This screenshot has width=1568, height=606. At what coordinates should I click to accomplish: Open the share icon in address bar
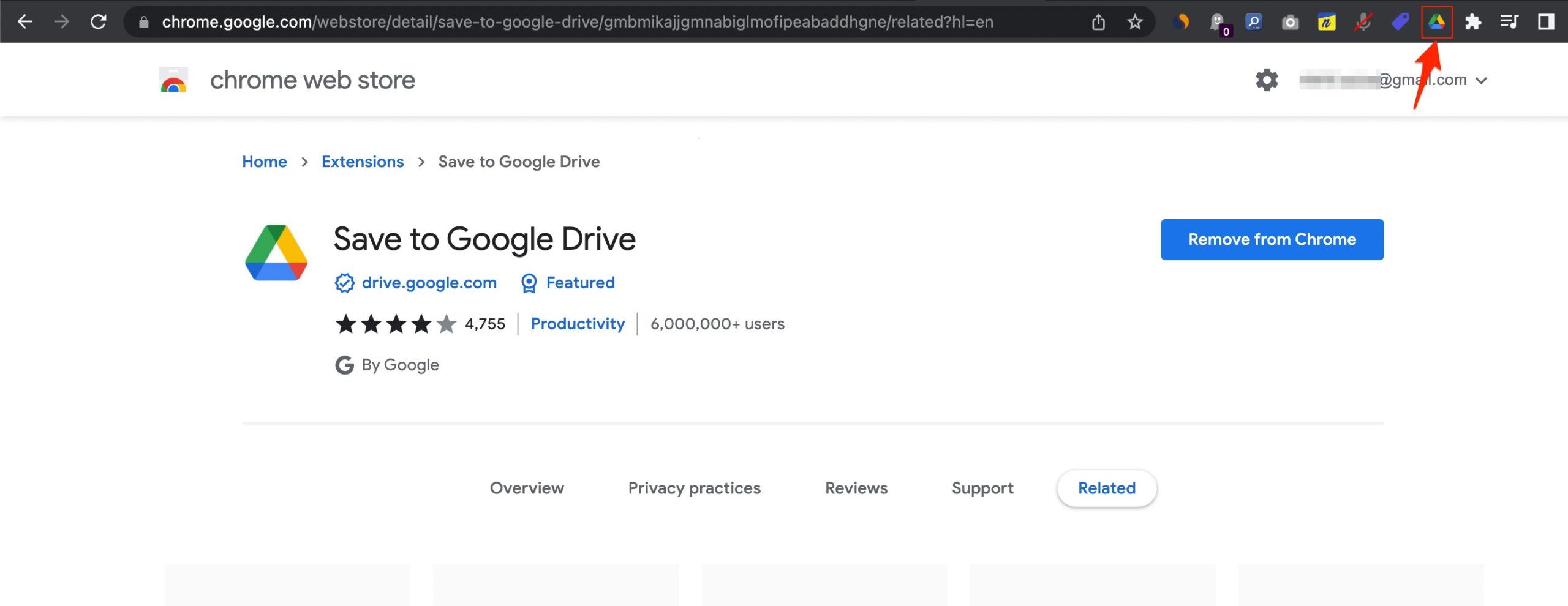point(1098,22)
